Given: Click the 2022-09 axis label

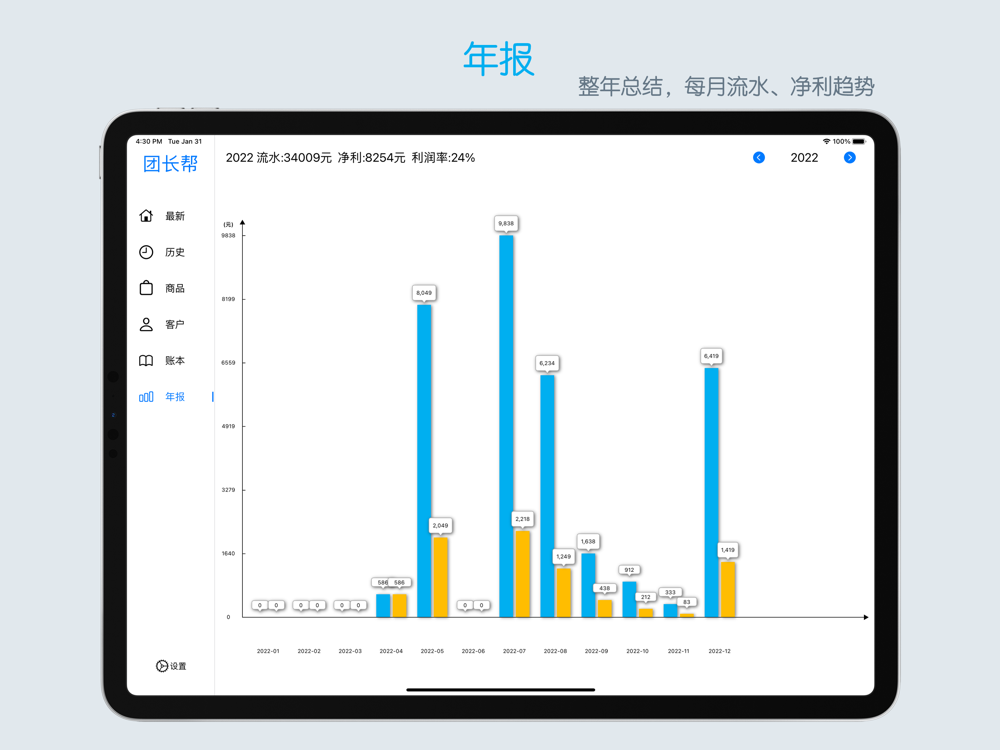Looking at the screenshot, I should tap(596, 651).
